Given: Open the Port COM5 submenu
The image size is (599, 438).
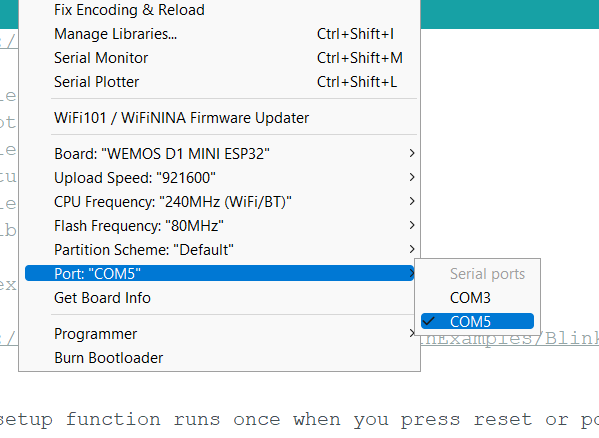Looking at the screenshot, I should [220, 273].
